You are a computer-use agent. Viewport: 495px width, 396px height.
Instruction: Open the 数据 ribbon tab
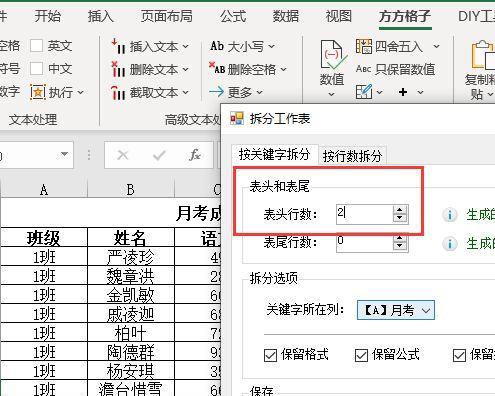click(x=286, y=16)
